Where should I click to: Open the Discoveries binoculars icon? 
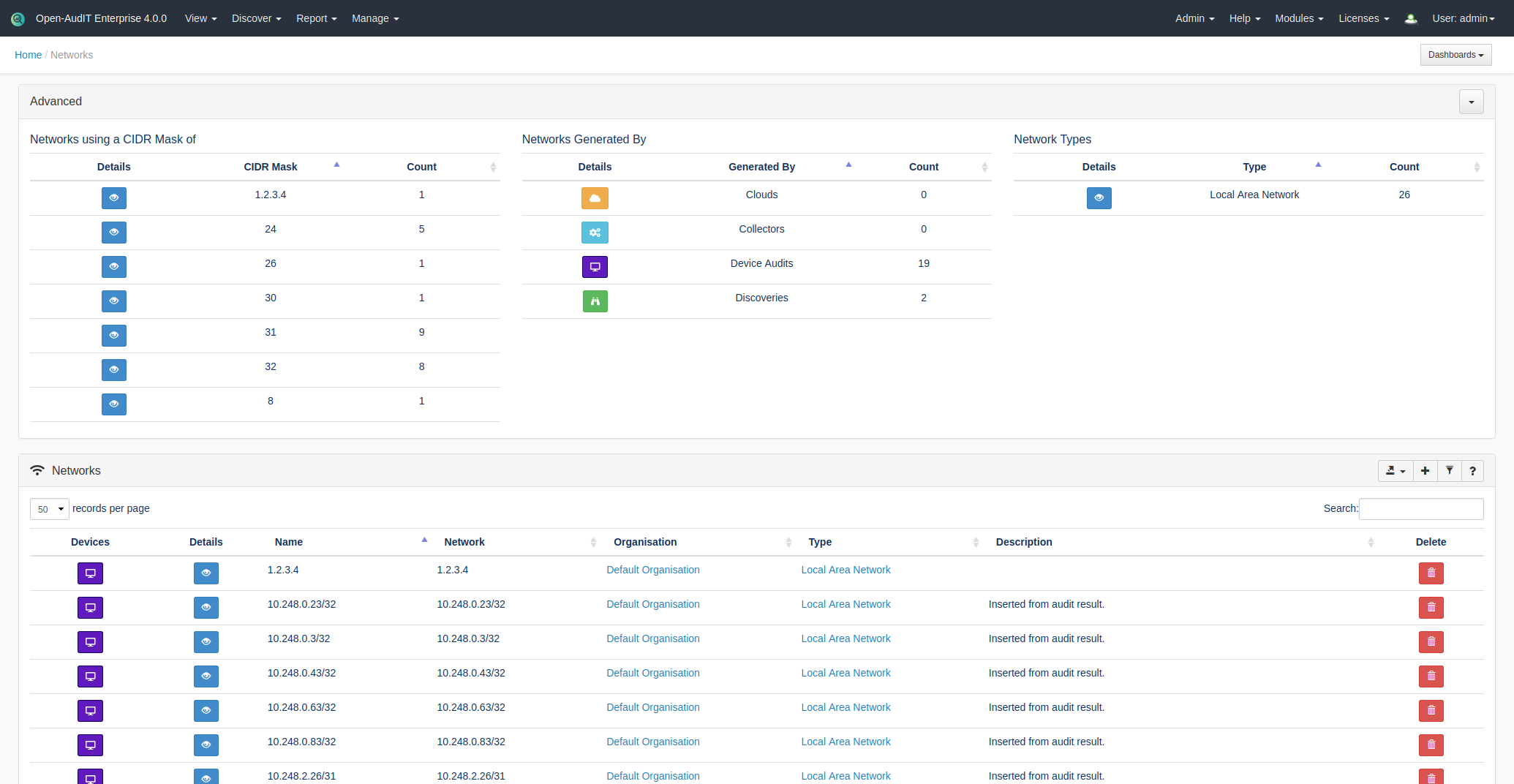(595, 301)
